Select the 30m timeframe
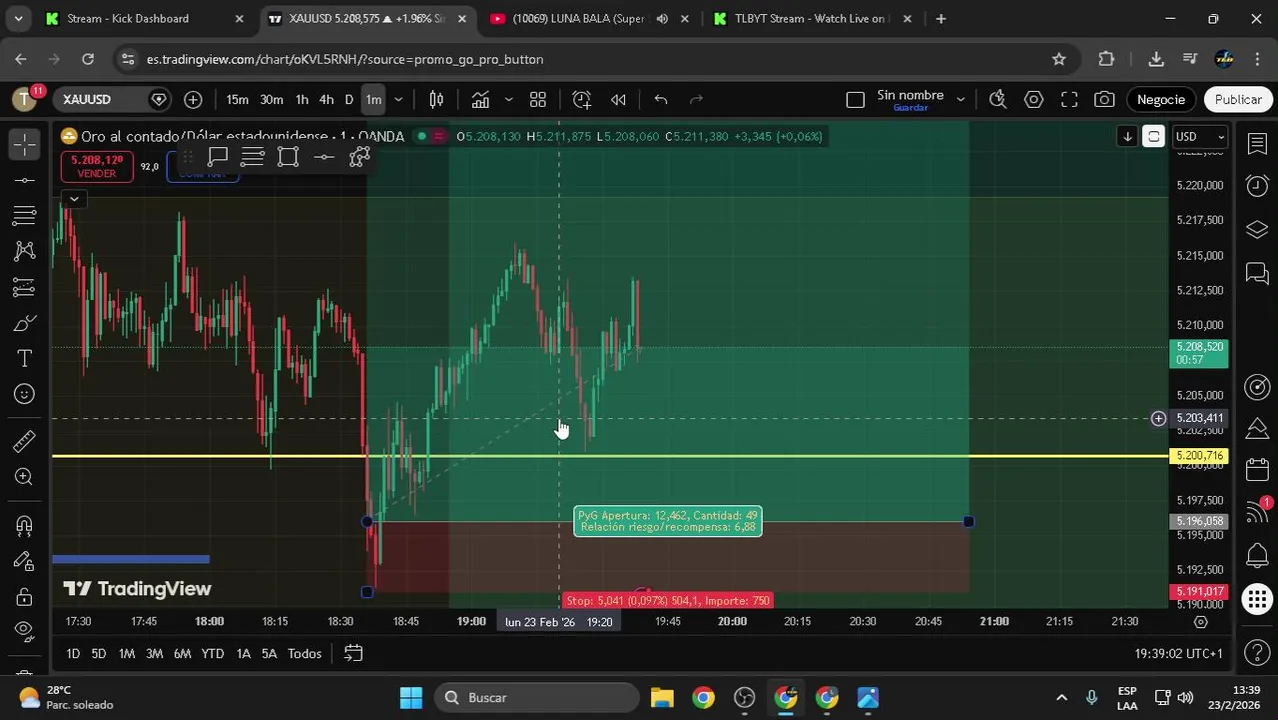This screenshot has width=1278, height=720. coord(271,99)
